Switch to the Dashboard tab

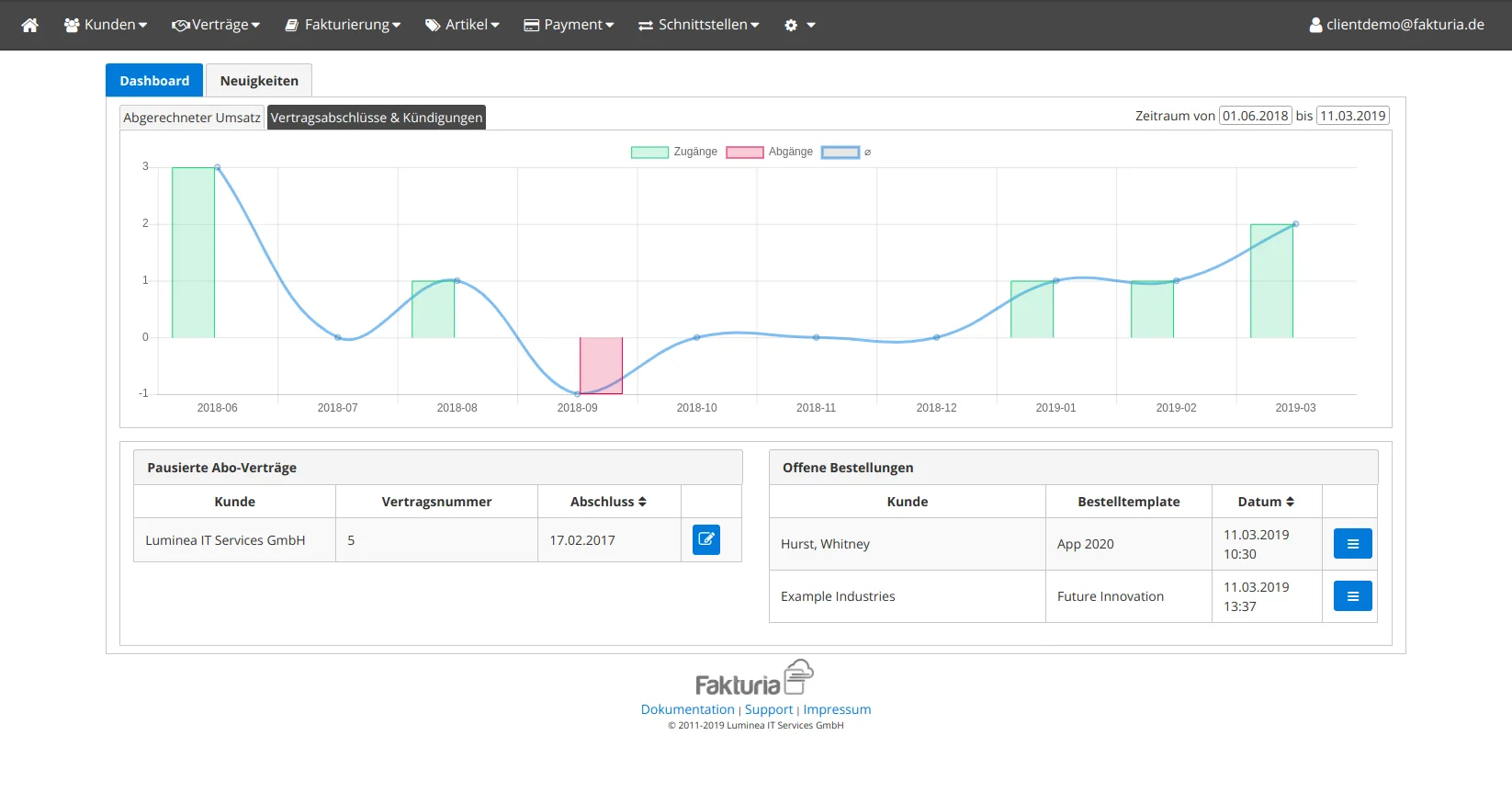[x=154, y=81]
